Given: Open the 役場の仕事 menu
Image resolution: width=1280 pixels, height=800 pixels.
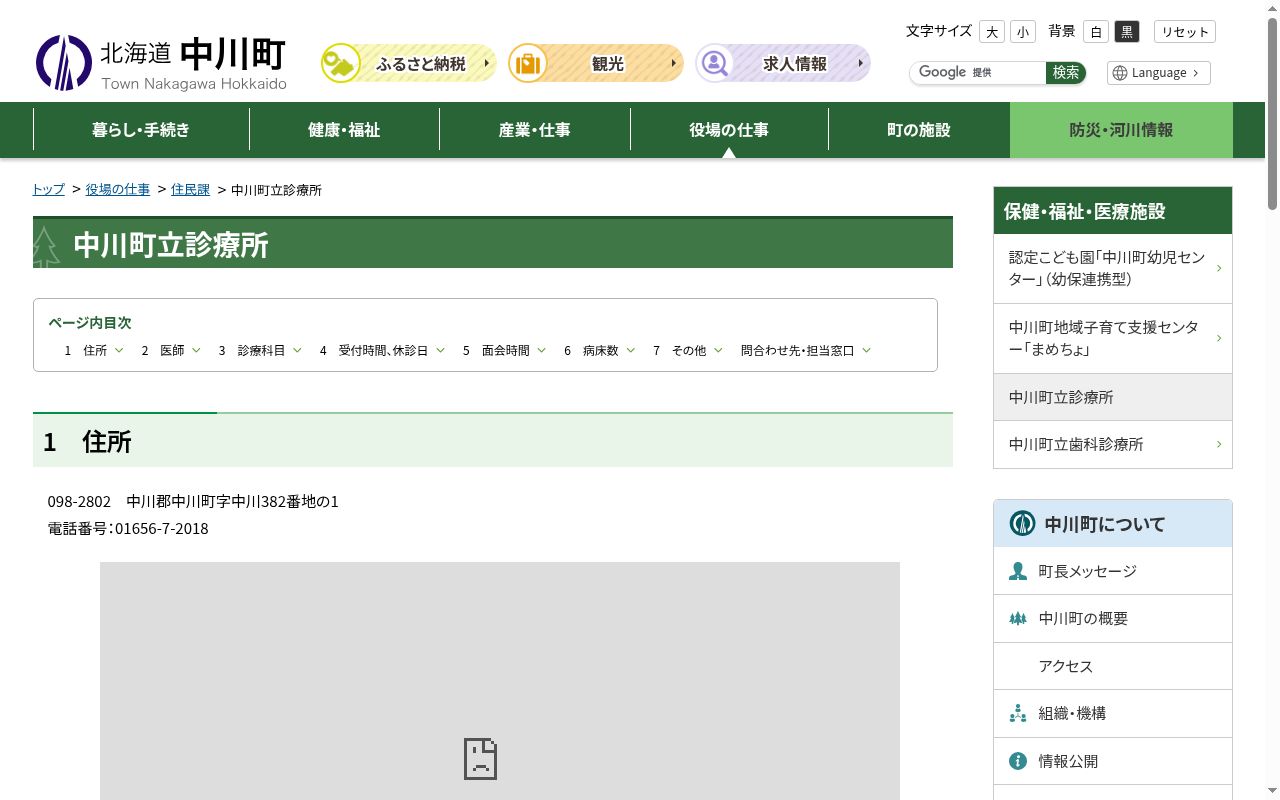Looking at the screenshot, I should point(729,130).
